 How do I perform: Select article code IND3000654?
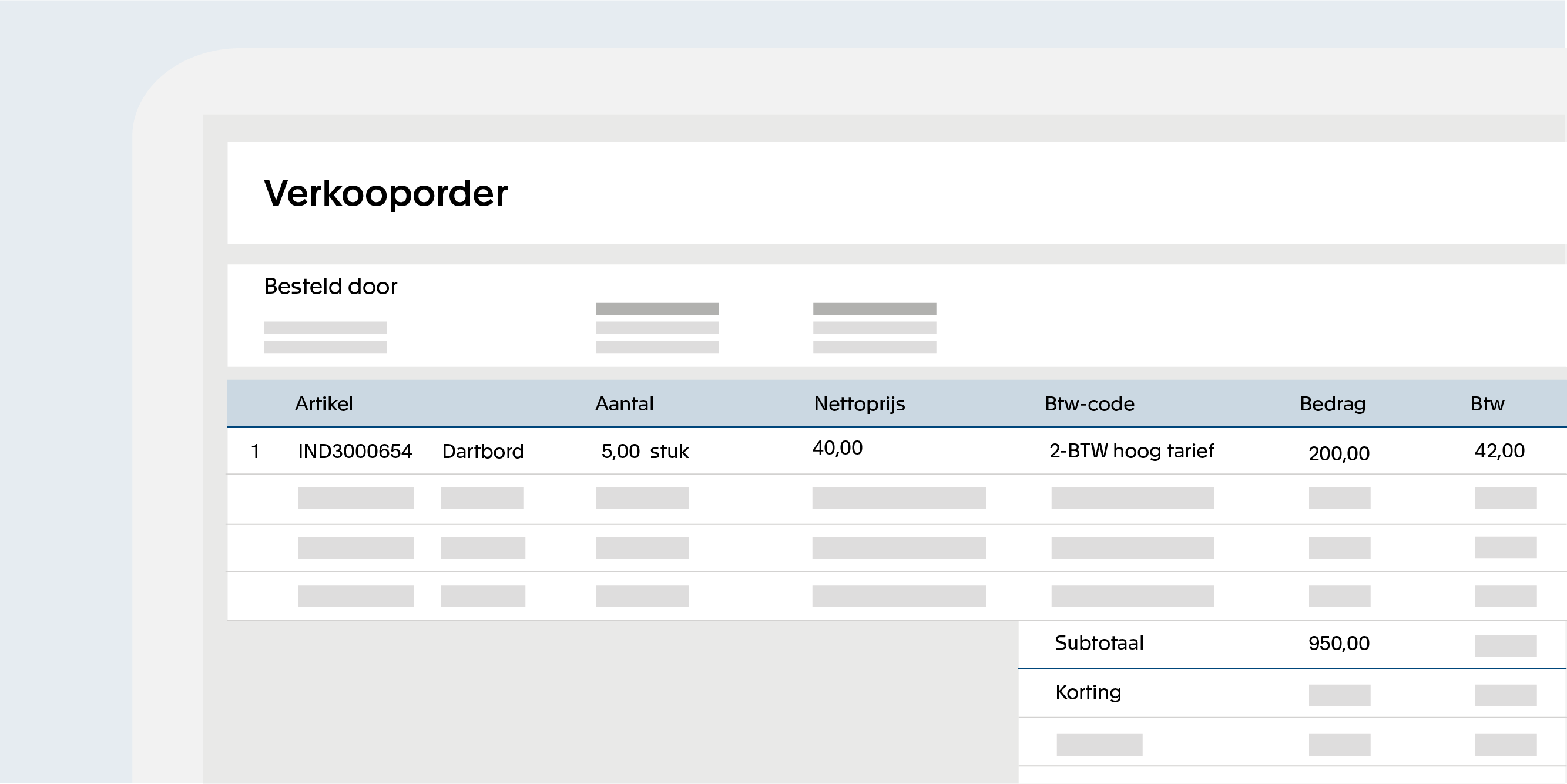pos(355,451)
